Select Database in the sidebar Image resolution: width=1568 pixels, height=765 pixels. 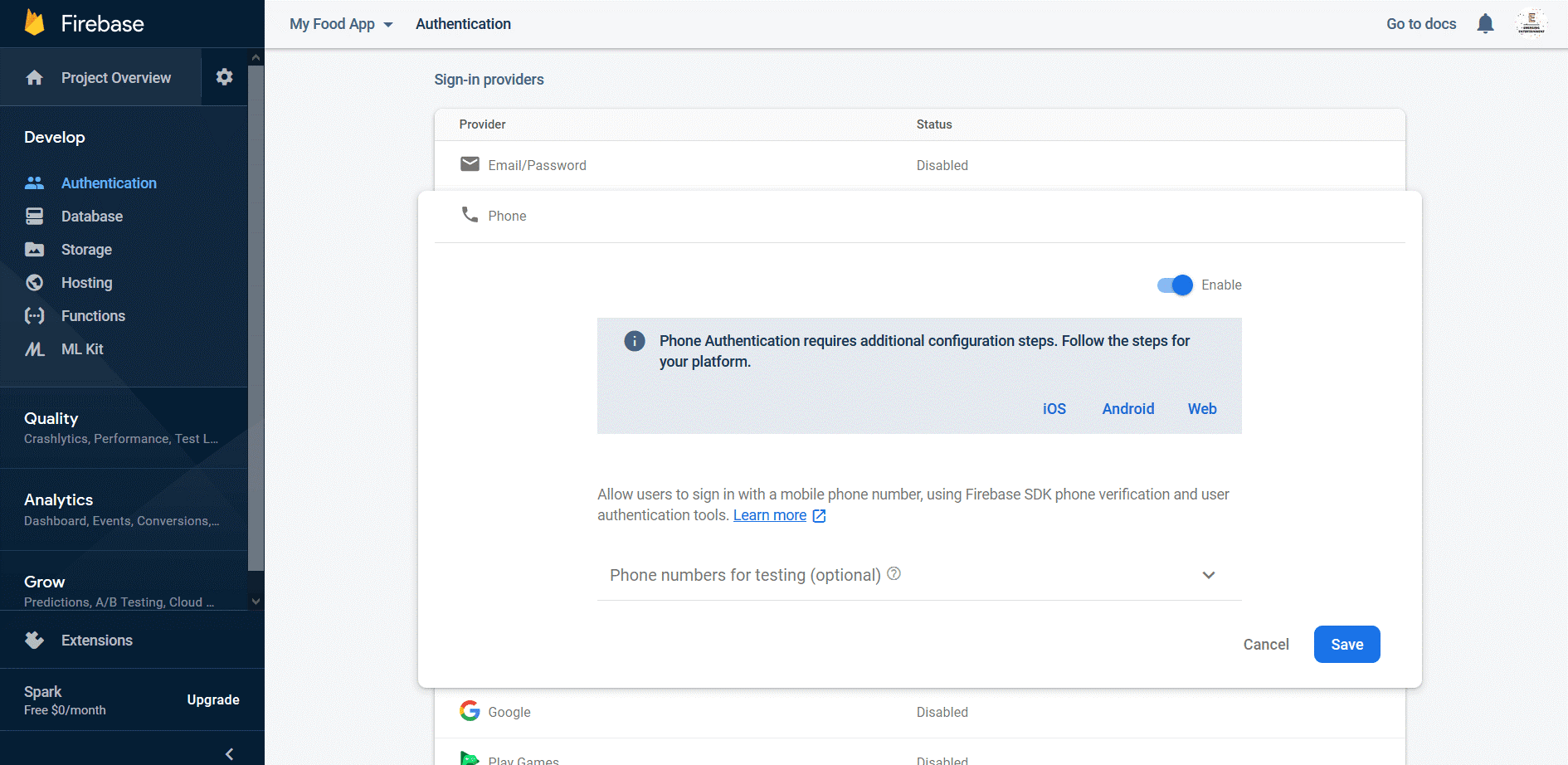(91, 216)
